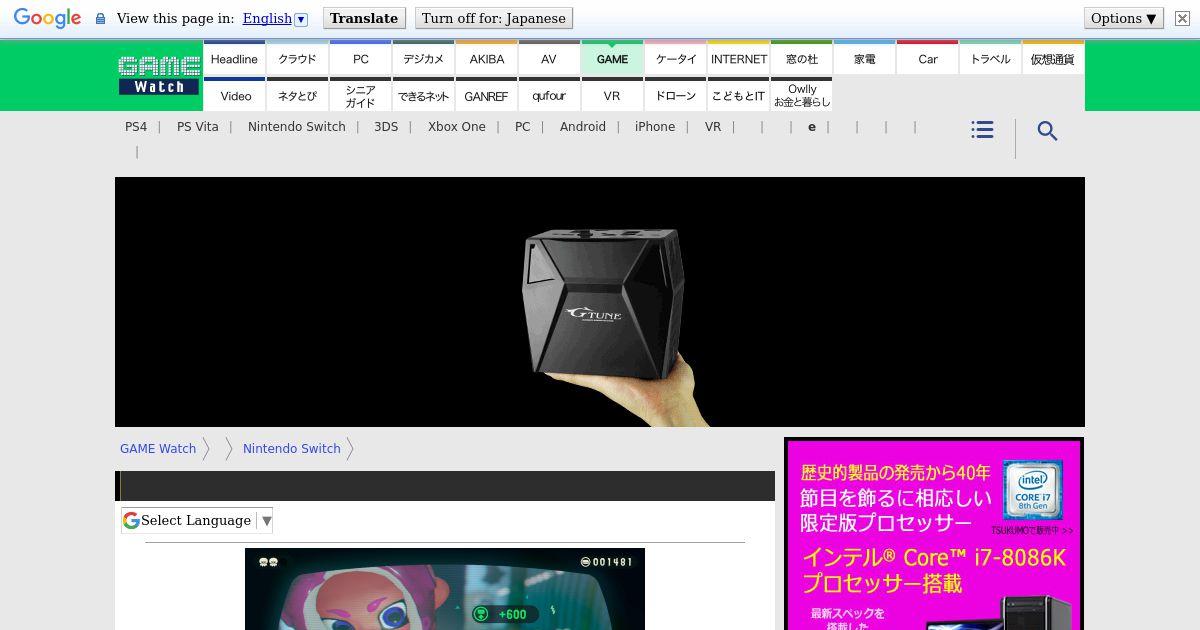The image size is (1200, 630).
Task: Open the INTERNET tab
Action: tap(738, 58)
